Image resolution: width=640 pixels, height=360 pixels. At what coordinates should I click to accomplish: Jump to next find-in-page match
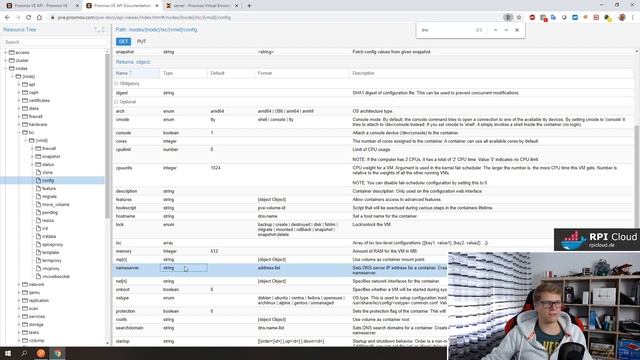[x=506, y=30]
